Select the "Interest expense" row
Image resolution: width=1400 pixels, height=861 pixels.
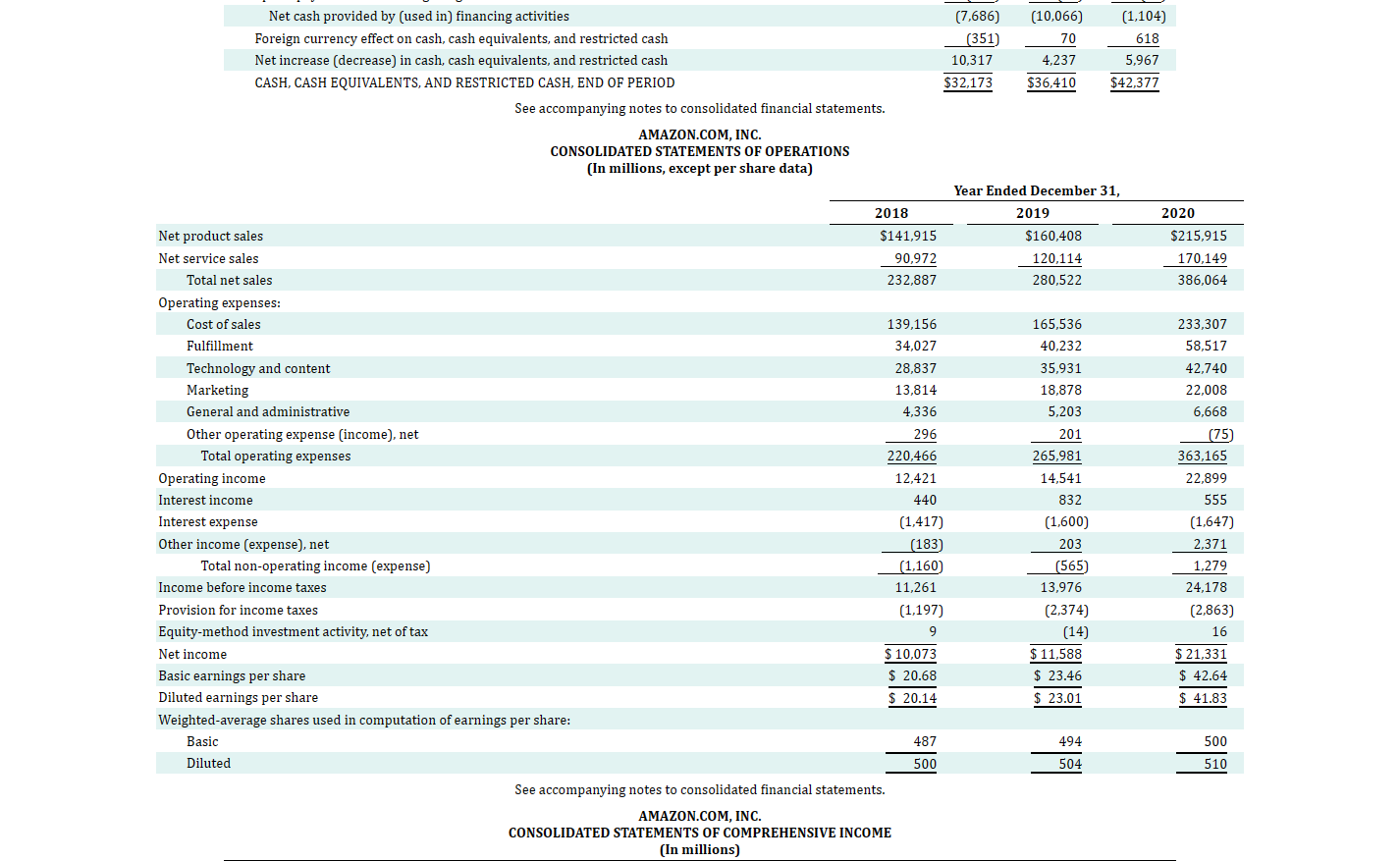(207, 521)
